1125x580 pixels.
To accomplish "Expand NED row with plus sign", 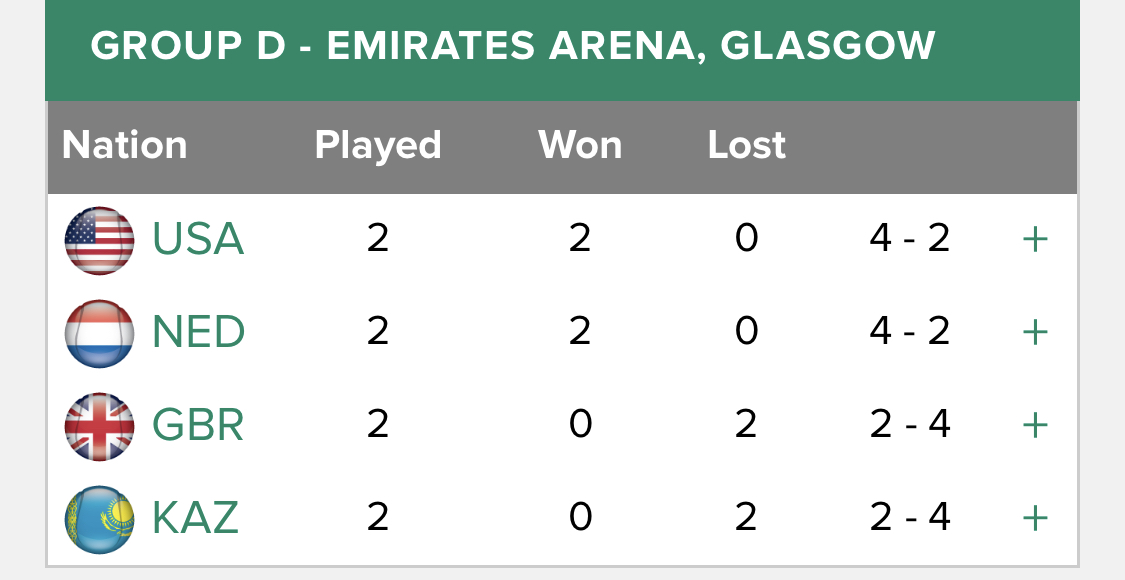I will (1035, 332).
